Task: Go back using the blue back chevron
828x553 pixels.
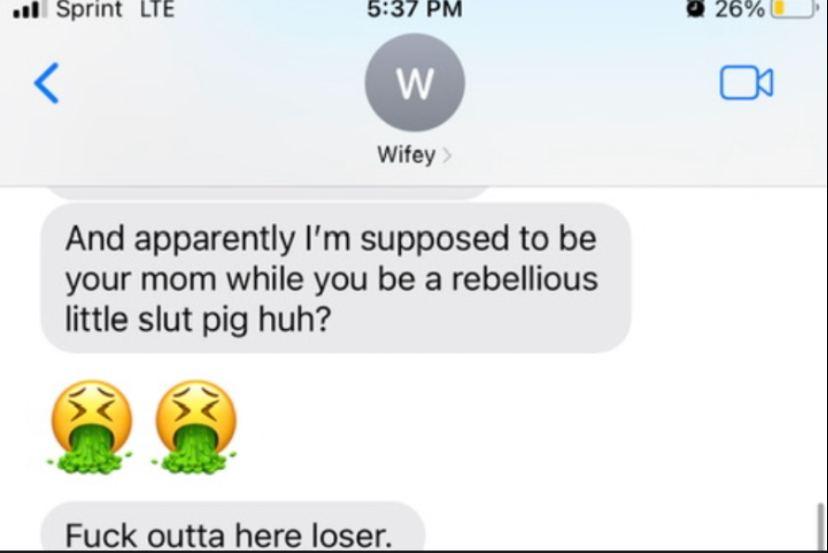Action: (46, 83)
